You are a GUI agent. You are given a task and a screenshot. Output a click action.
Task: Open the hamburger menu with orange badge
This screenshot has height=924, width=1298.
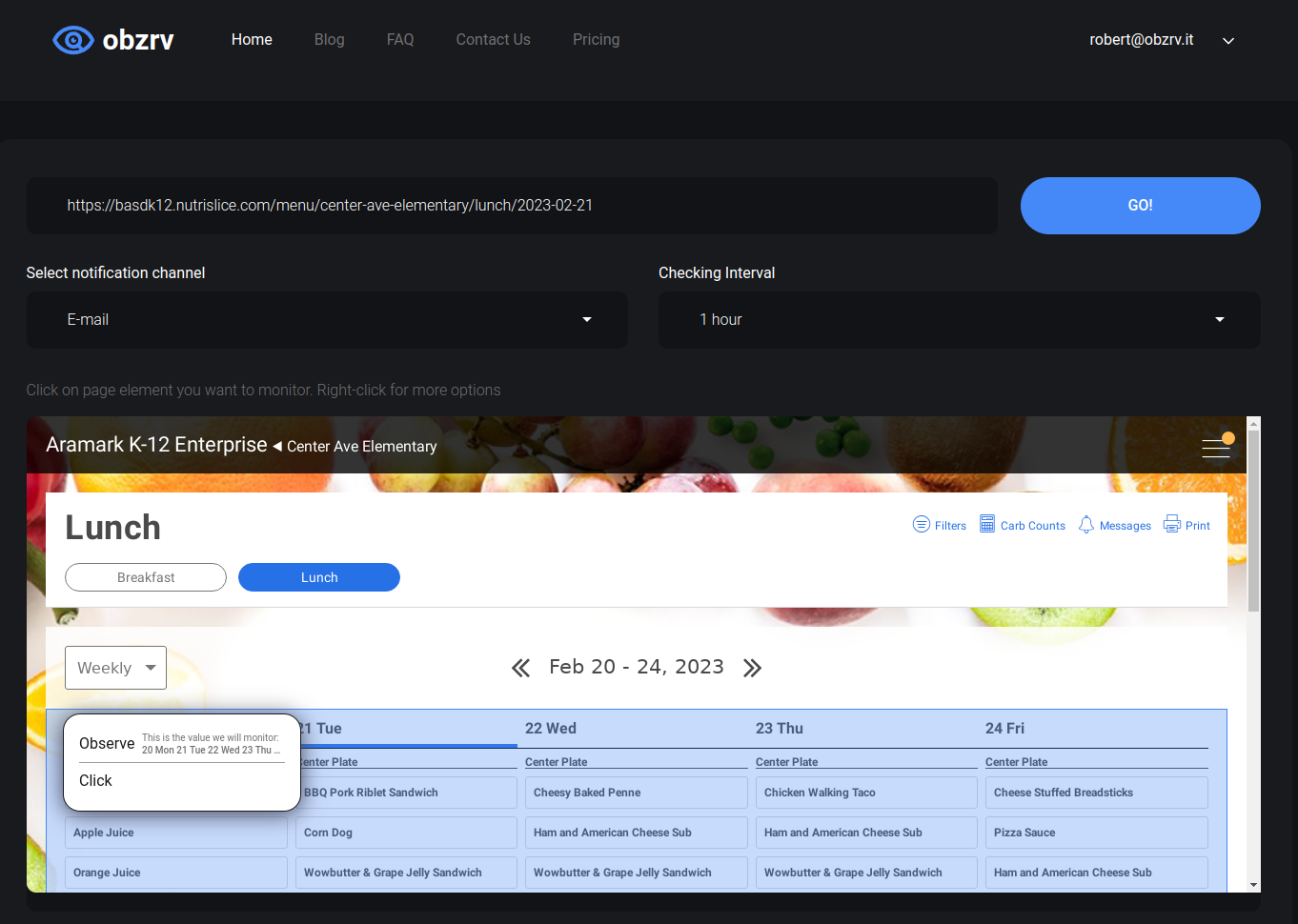1216,447
